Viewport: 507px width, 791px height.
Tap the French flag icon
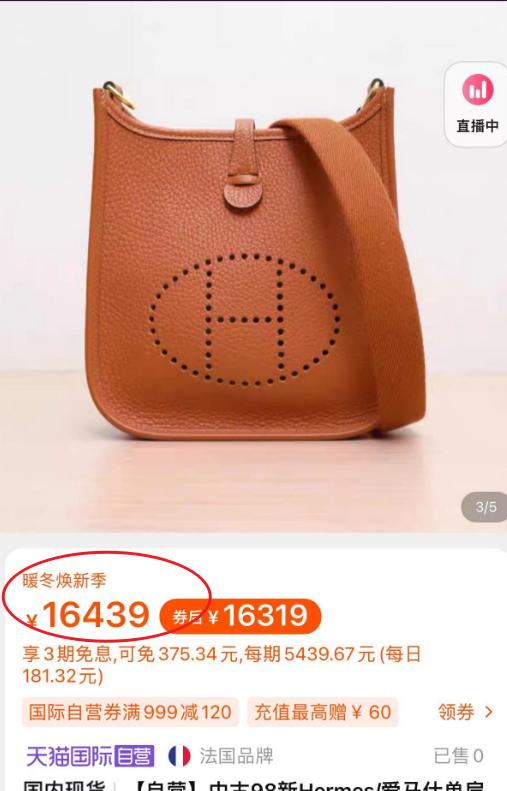pyautogui.click(x=179, y=756)
